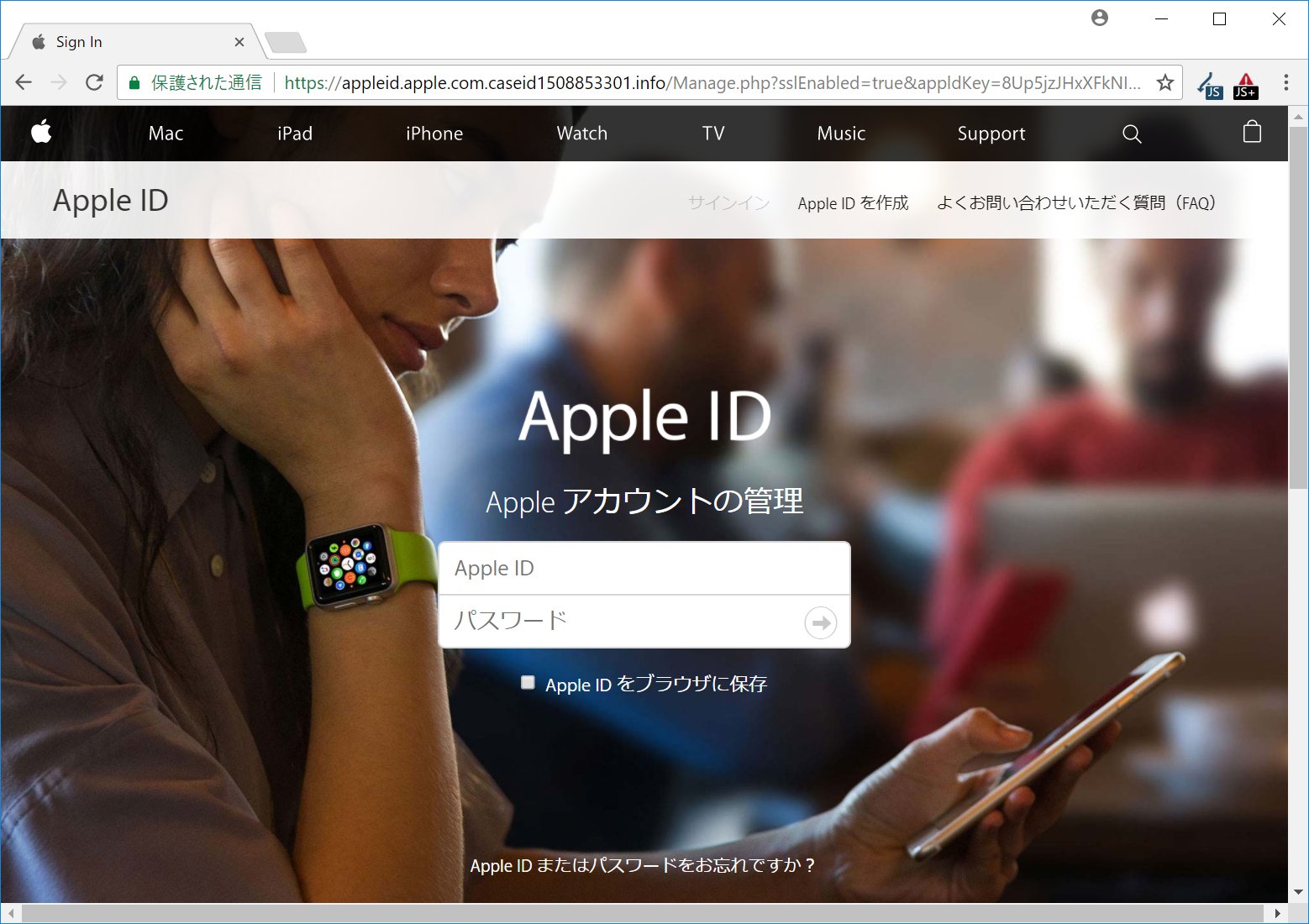1309x924 pixels.
Task: Open Chrome three-dot menu
Action: (1285, 82)
